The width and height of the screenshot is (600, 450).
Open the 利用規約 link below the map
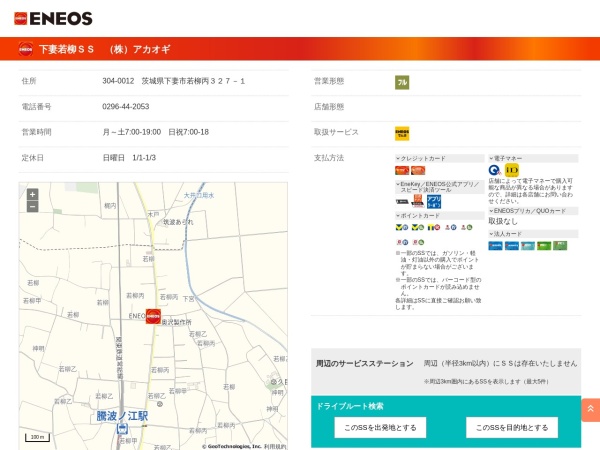click(x=274, y=447)
